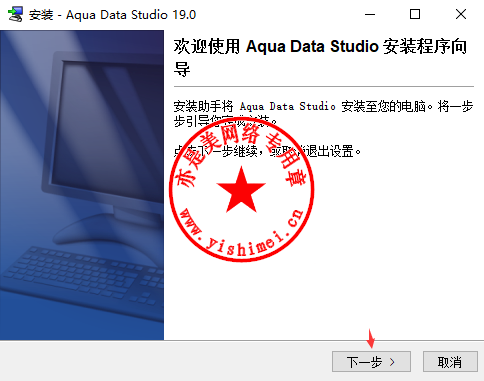This screenshot has width=484, height=381.
Task: Cancel setup via the 取消 button
Action: tap(450, 362)
